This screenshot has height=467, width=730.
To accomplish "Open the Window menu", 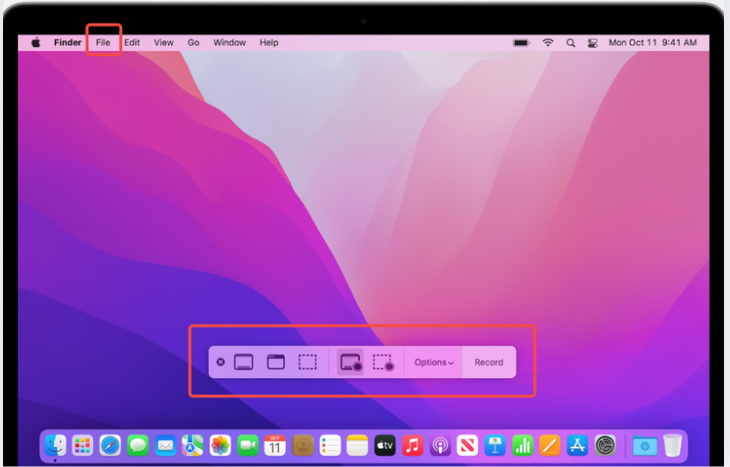I will 229,43.
